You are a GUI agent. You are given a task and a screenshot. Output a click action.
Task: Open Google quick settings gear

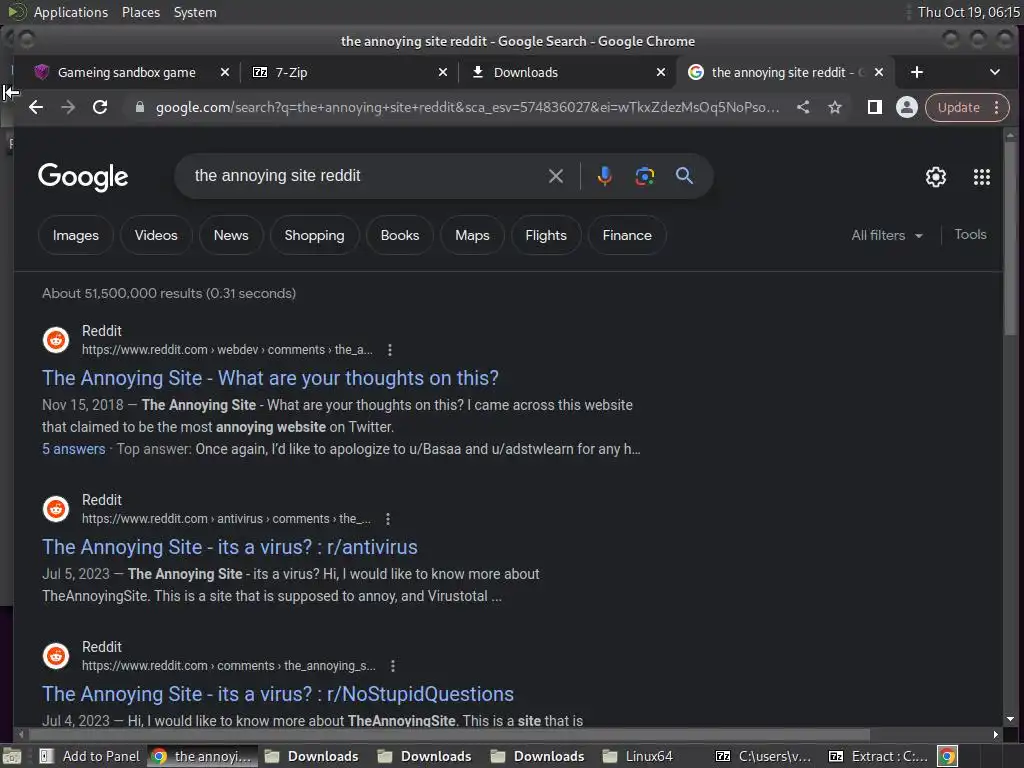coord(936,176)
